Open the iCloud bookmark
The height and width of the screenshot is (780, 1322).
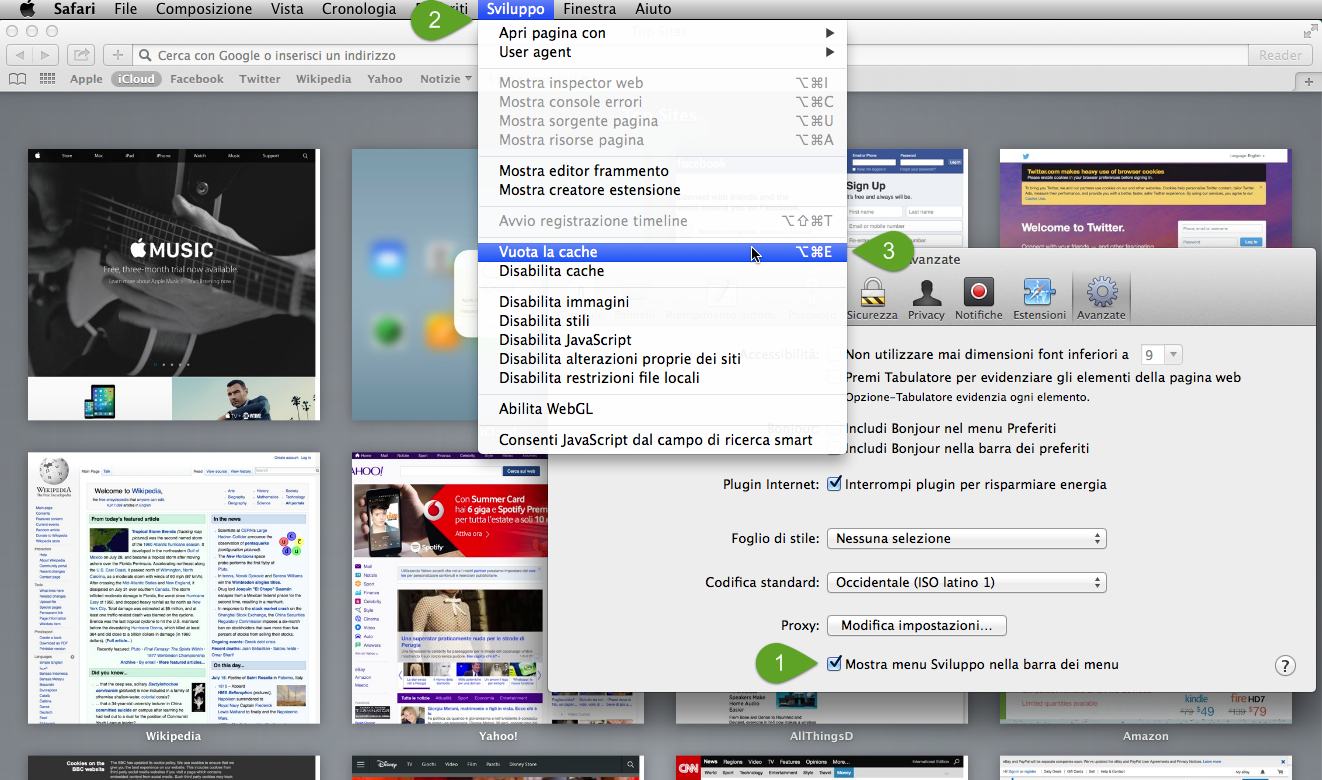pyautogui.click(x=135, y=79)
